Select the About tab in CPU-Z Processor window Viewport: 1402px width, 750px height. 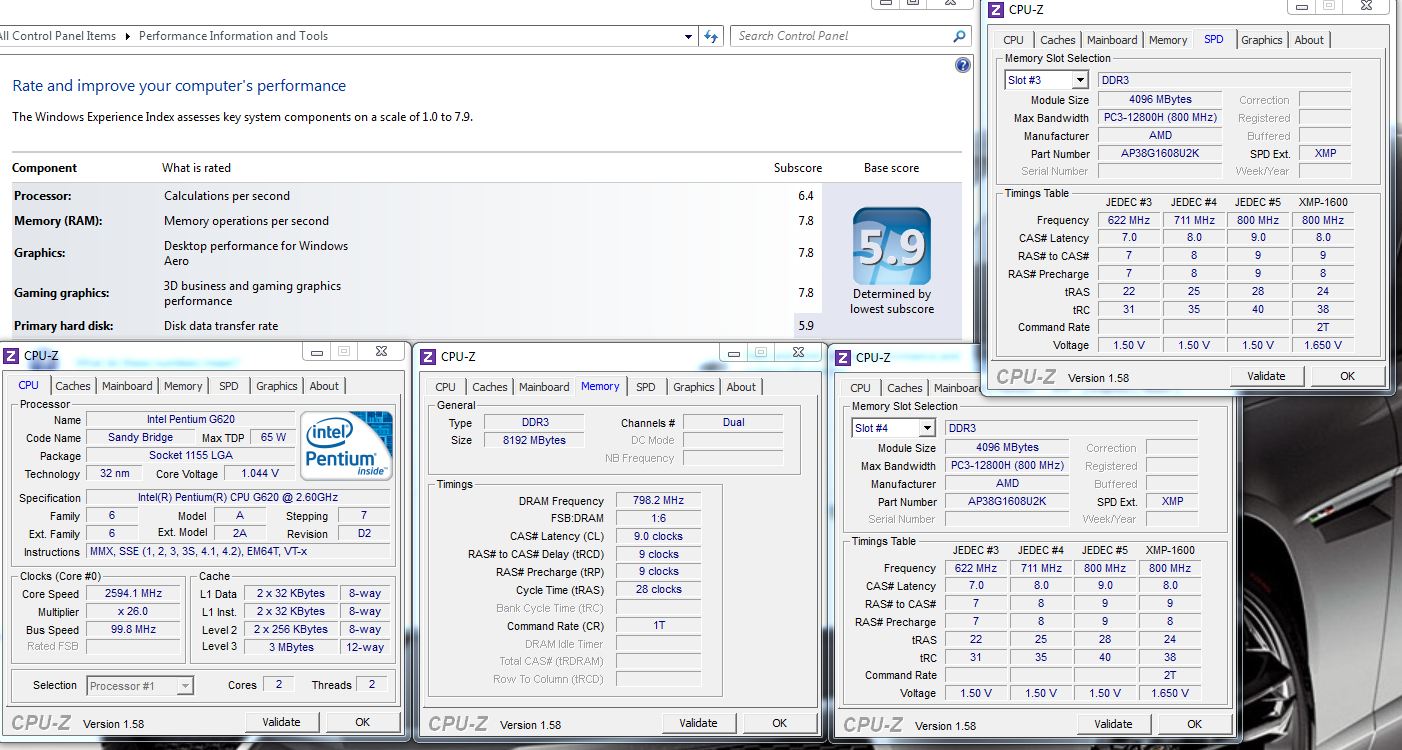(324, 386)
